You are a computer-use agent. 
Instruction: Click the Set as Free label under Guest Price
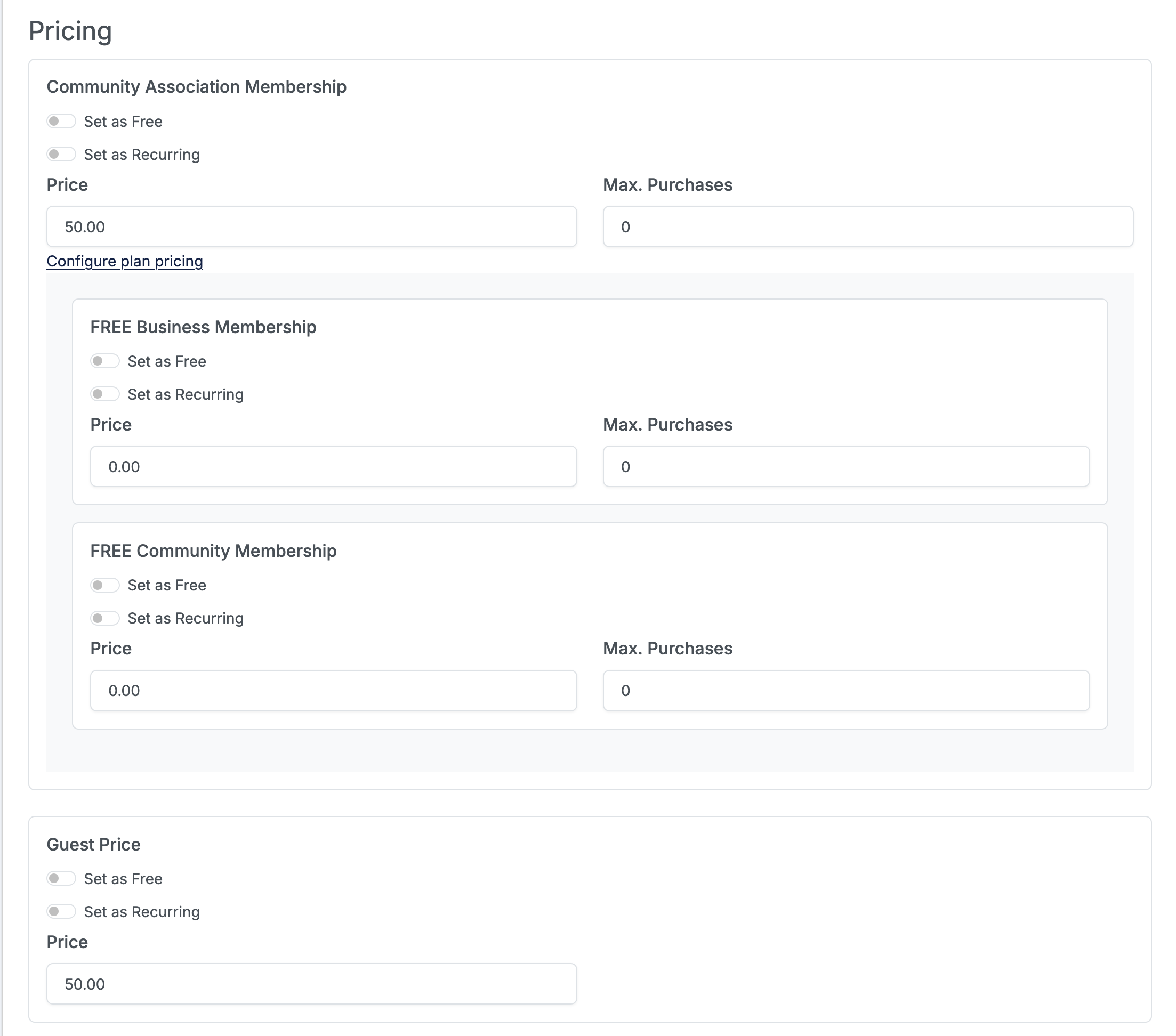123,879
